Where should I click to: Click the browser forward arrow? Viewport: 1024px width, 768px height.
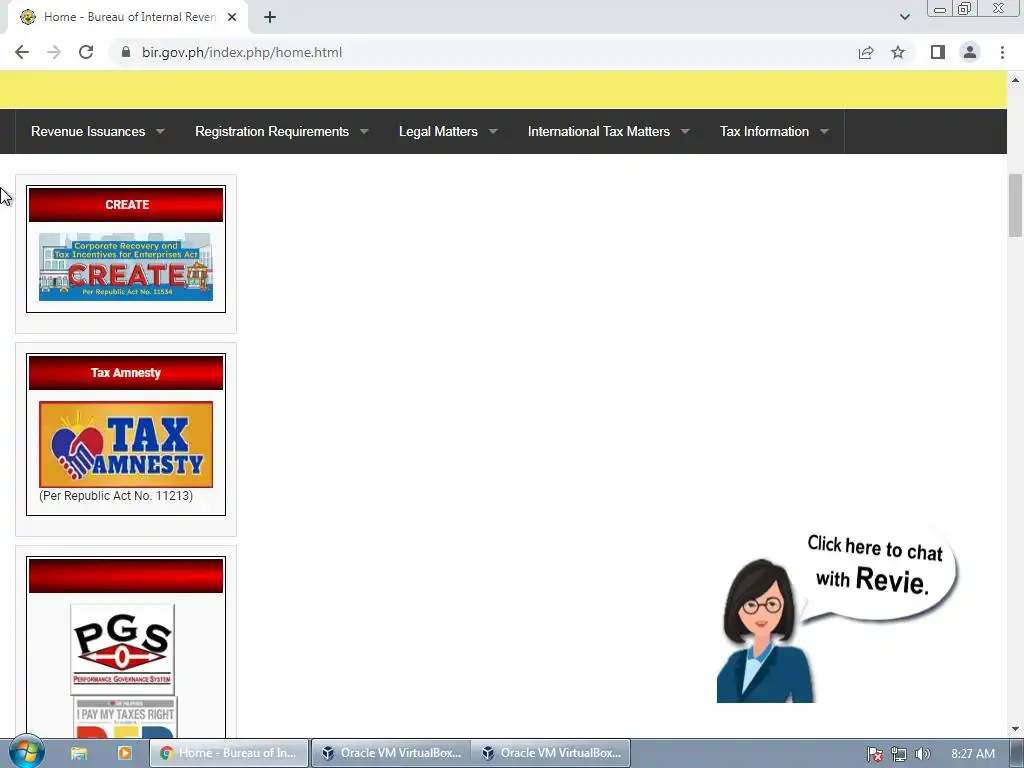click(x=54, y=52)
